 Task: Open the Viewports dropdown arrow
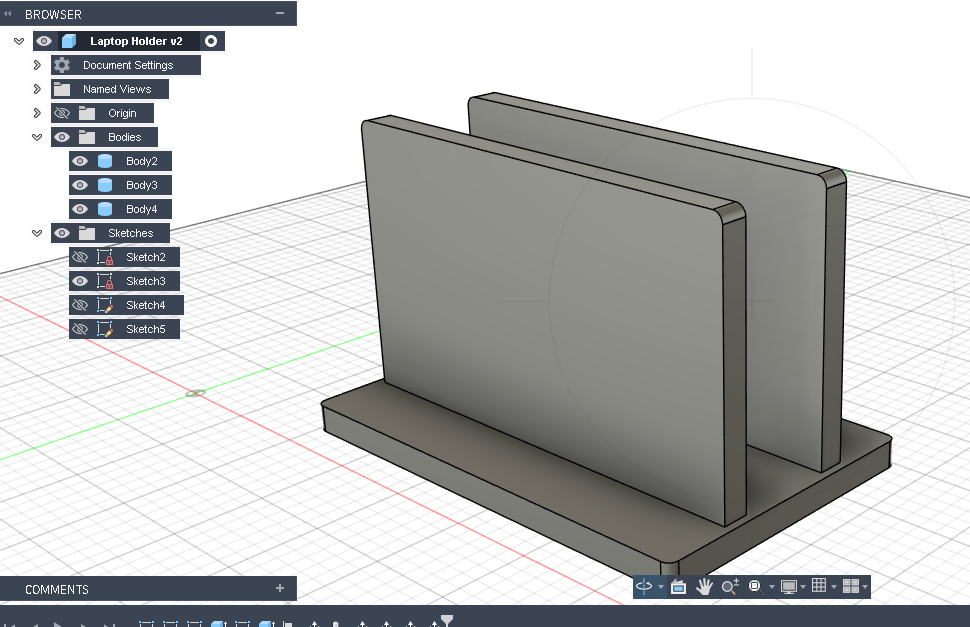[865, 586]
